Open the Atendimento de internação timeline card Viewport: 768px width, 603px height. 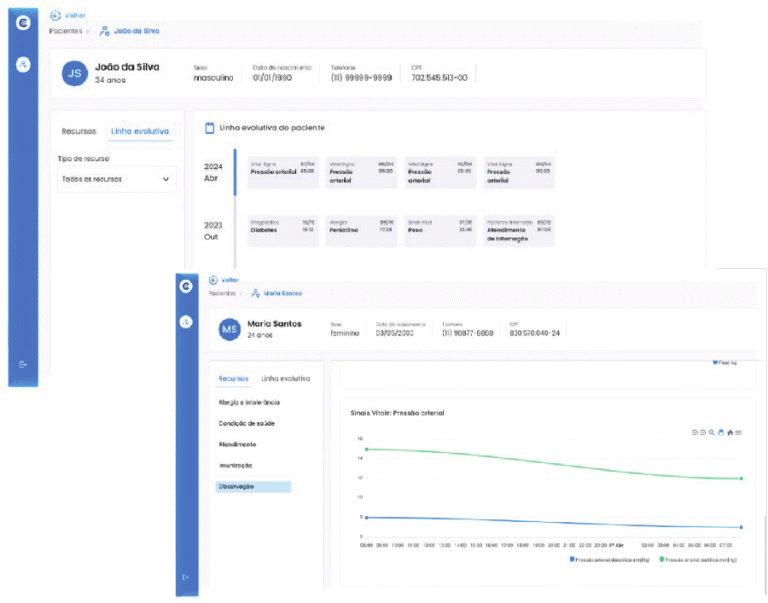(x=518, y=231)
